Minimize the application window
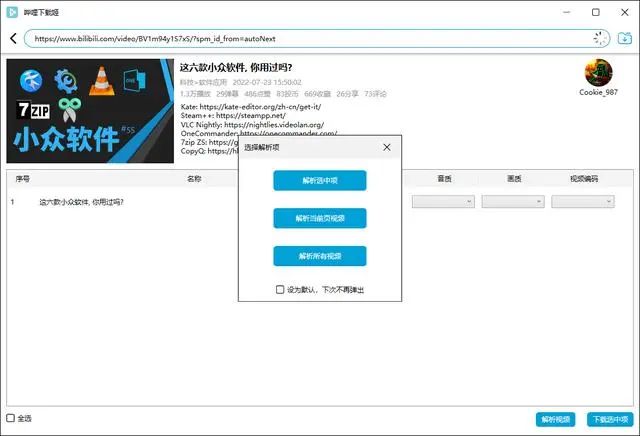The height and width of the screenshot is (436, 640). point(567,12)
